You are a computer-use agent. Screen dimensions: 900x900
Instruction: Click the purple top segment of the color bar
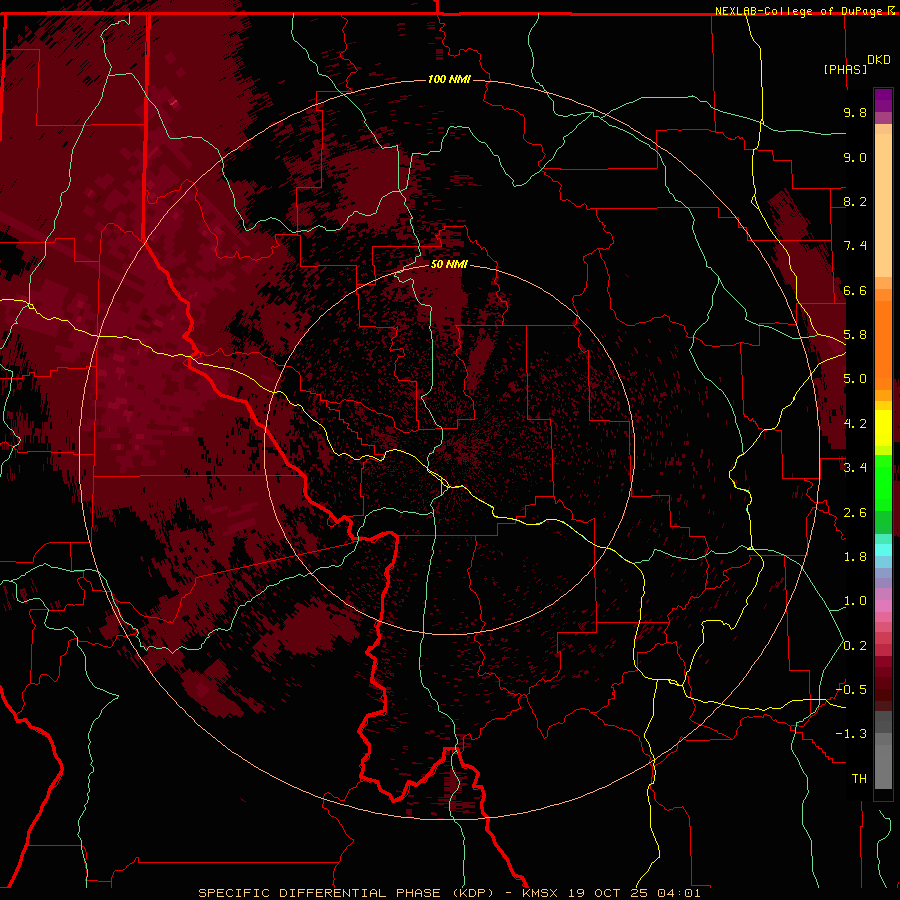pos(883,100)
